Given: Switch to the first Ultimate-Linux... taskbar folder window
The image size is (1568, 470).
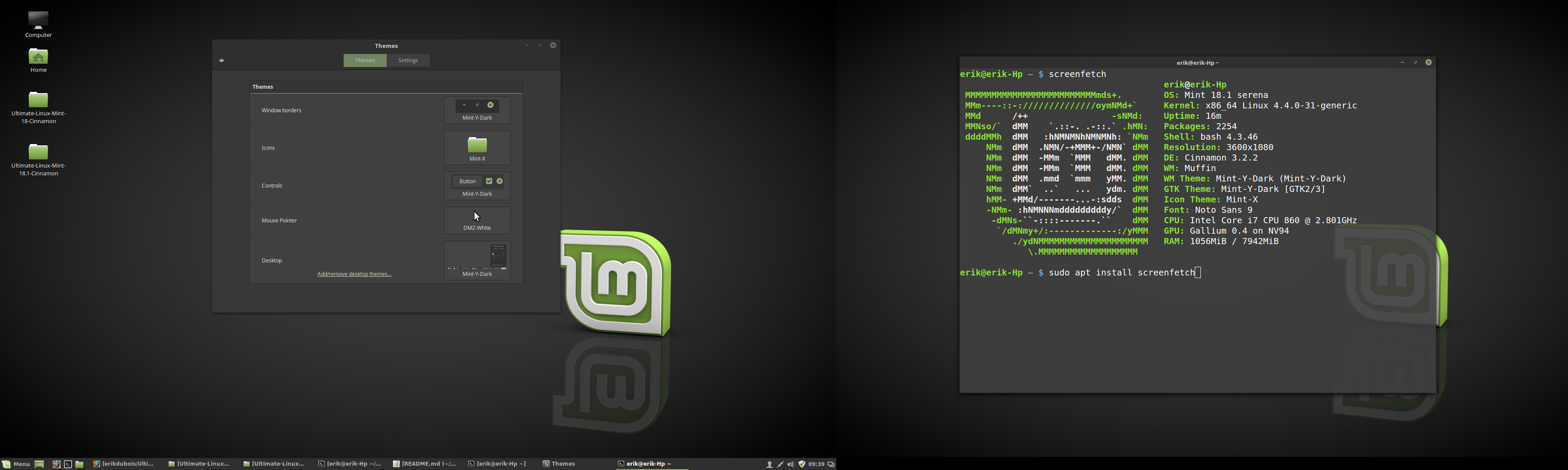Looking at the screenshot, I should pos(199,464).
